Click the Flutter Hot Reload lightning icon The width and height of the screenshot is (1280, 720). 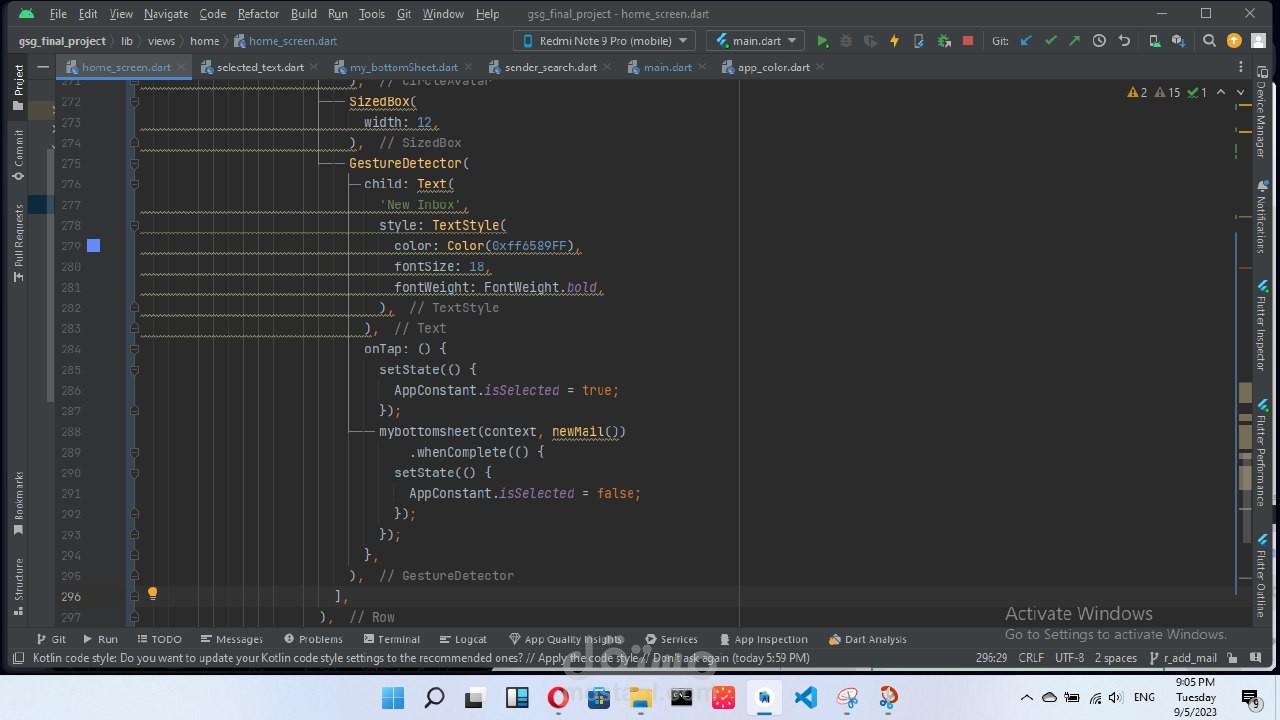[x=894, y=41]
